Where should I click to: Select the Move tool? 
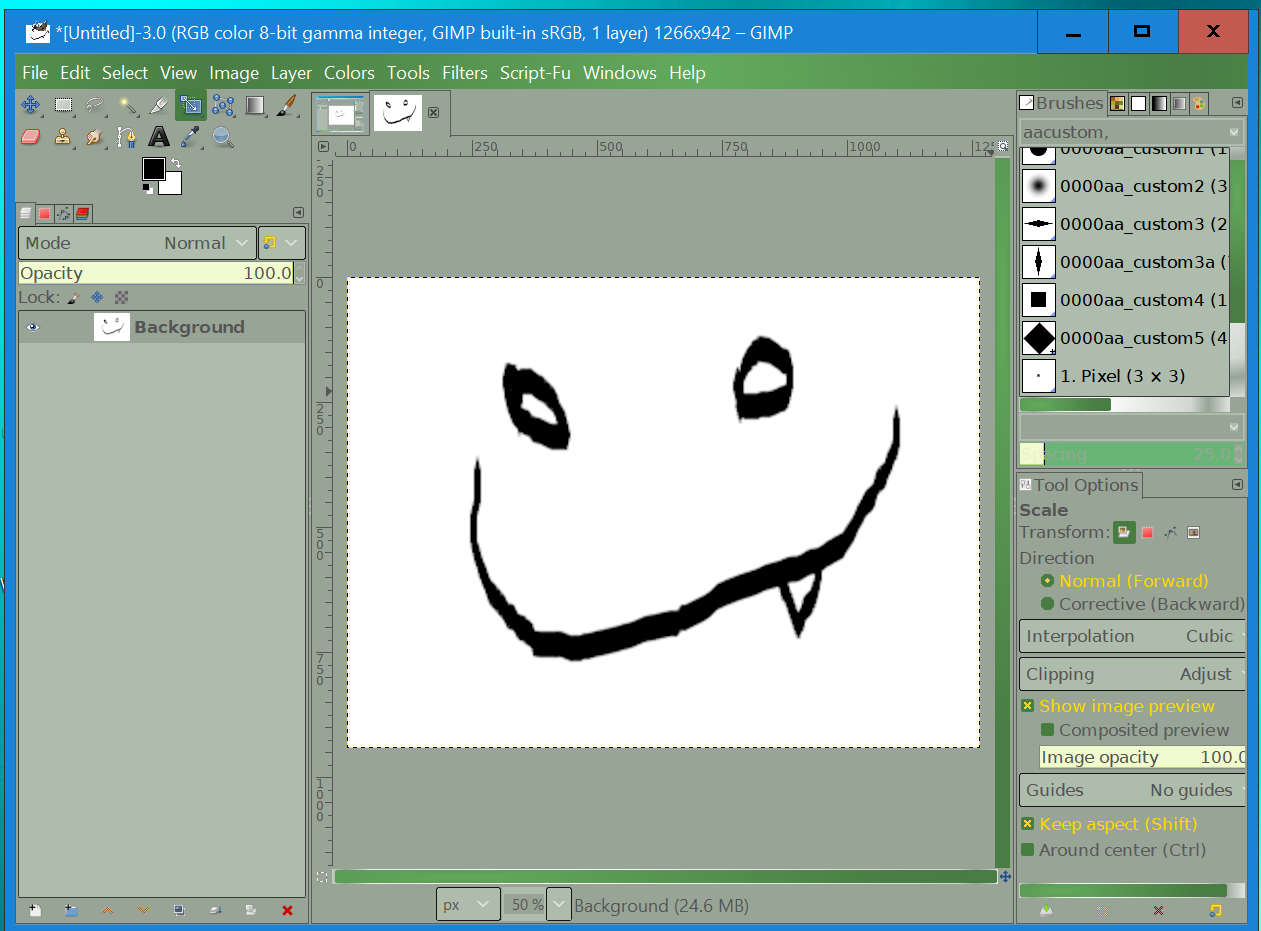click(x=30, y=105)
